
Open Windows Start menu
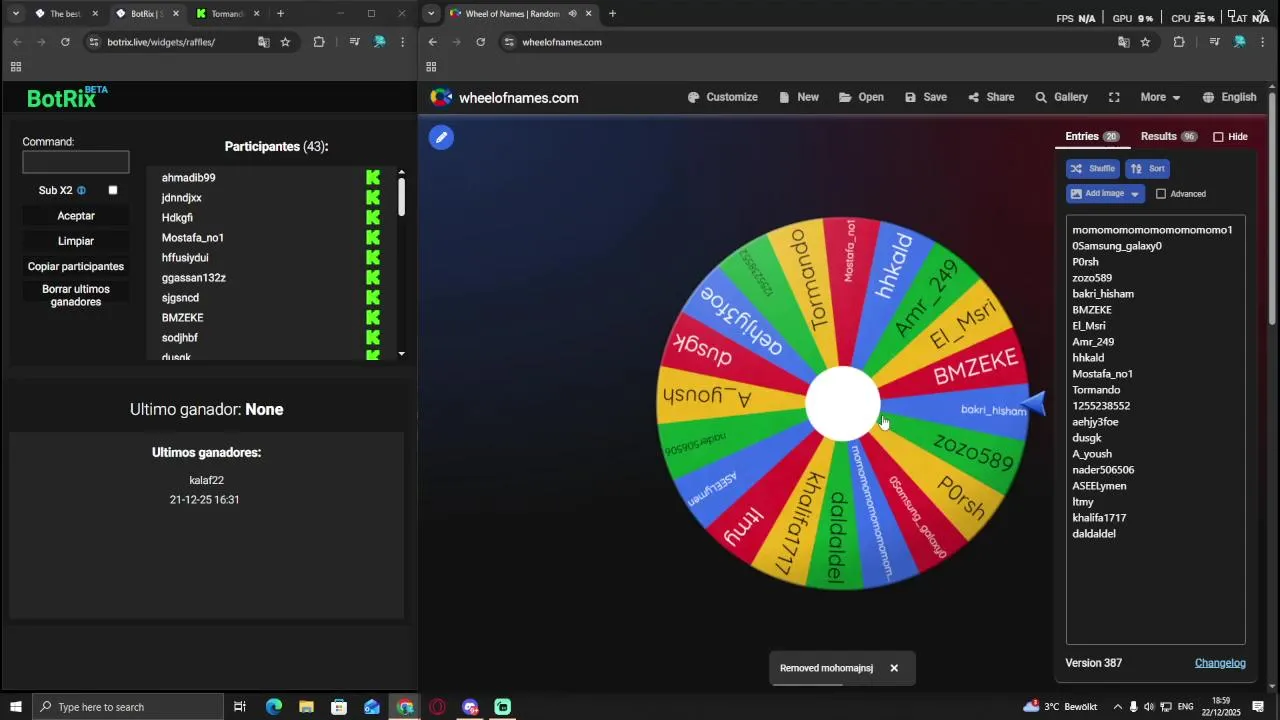(x=15, y=707)
